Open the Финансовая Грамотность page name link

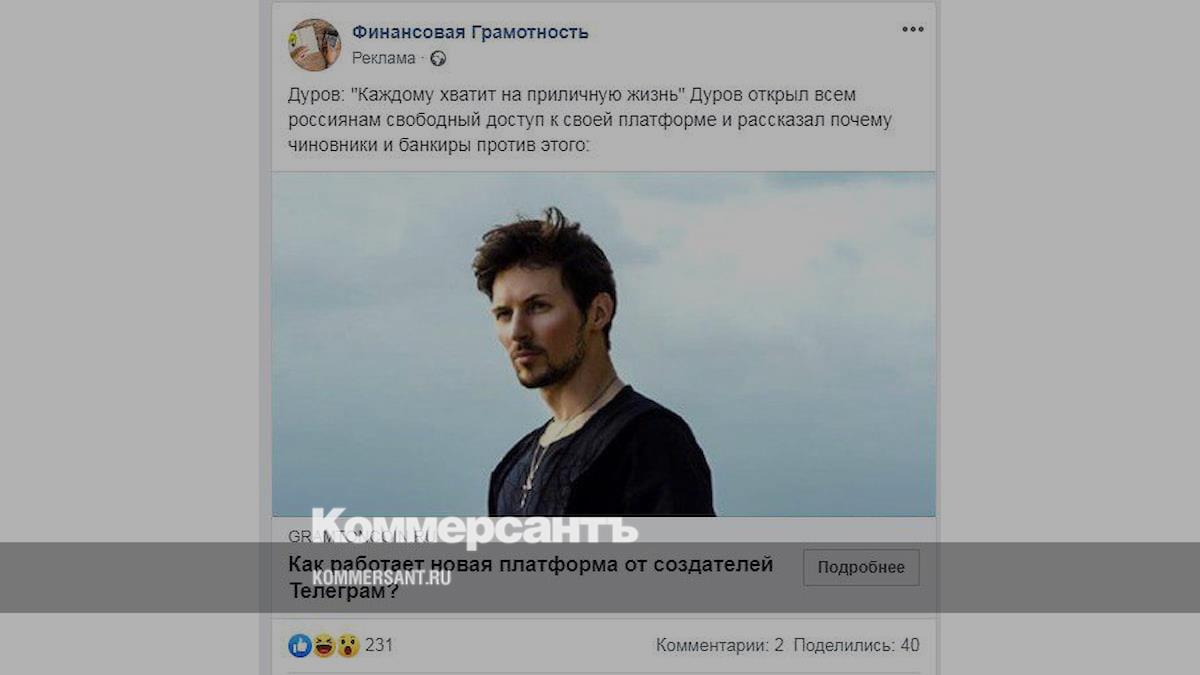(470, 32)
